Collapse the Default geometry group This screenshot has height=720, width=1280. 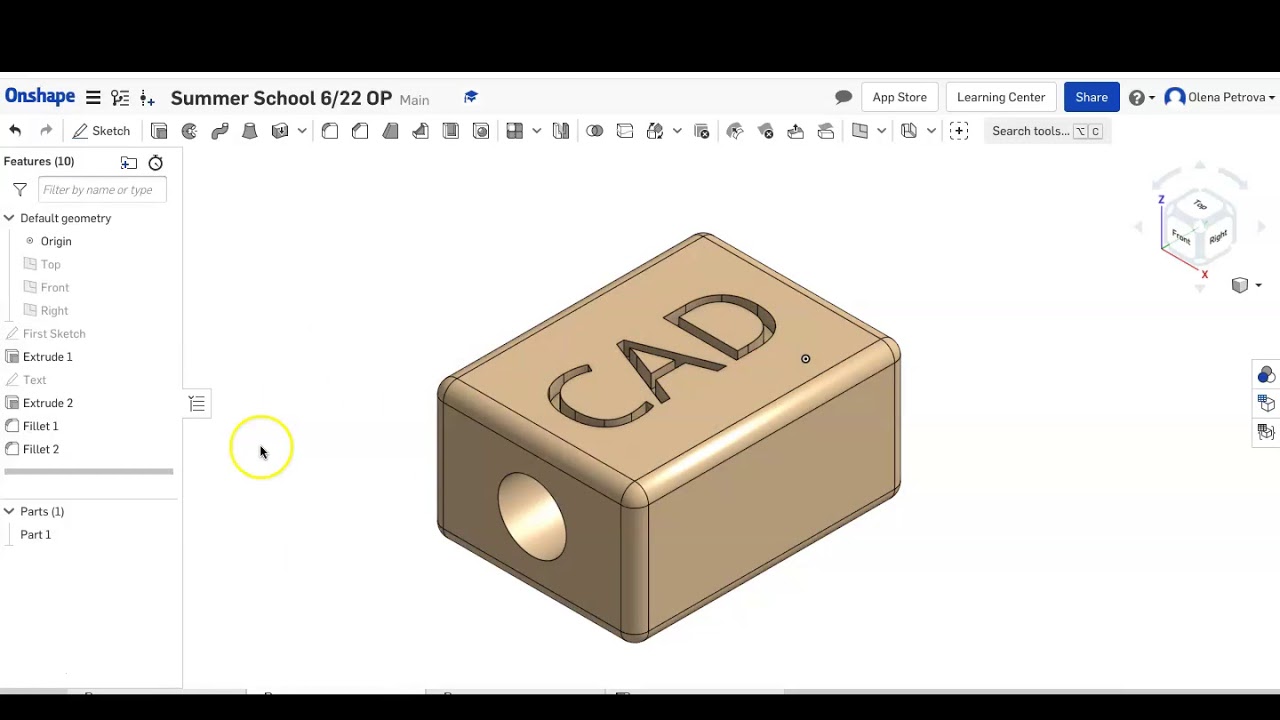9,218
